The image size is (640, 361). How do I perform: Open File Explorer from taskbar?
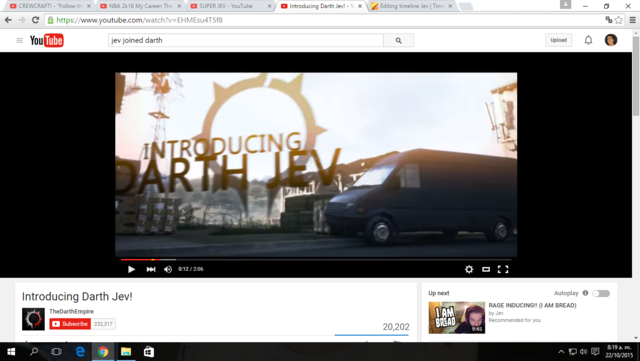pyautogui.click(x=126, y=352)
